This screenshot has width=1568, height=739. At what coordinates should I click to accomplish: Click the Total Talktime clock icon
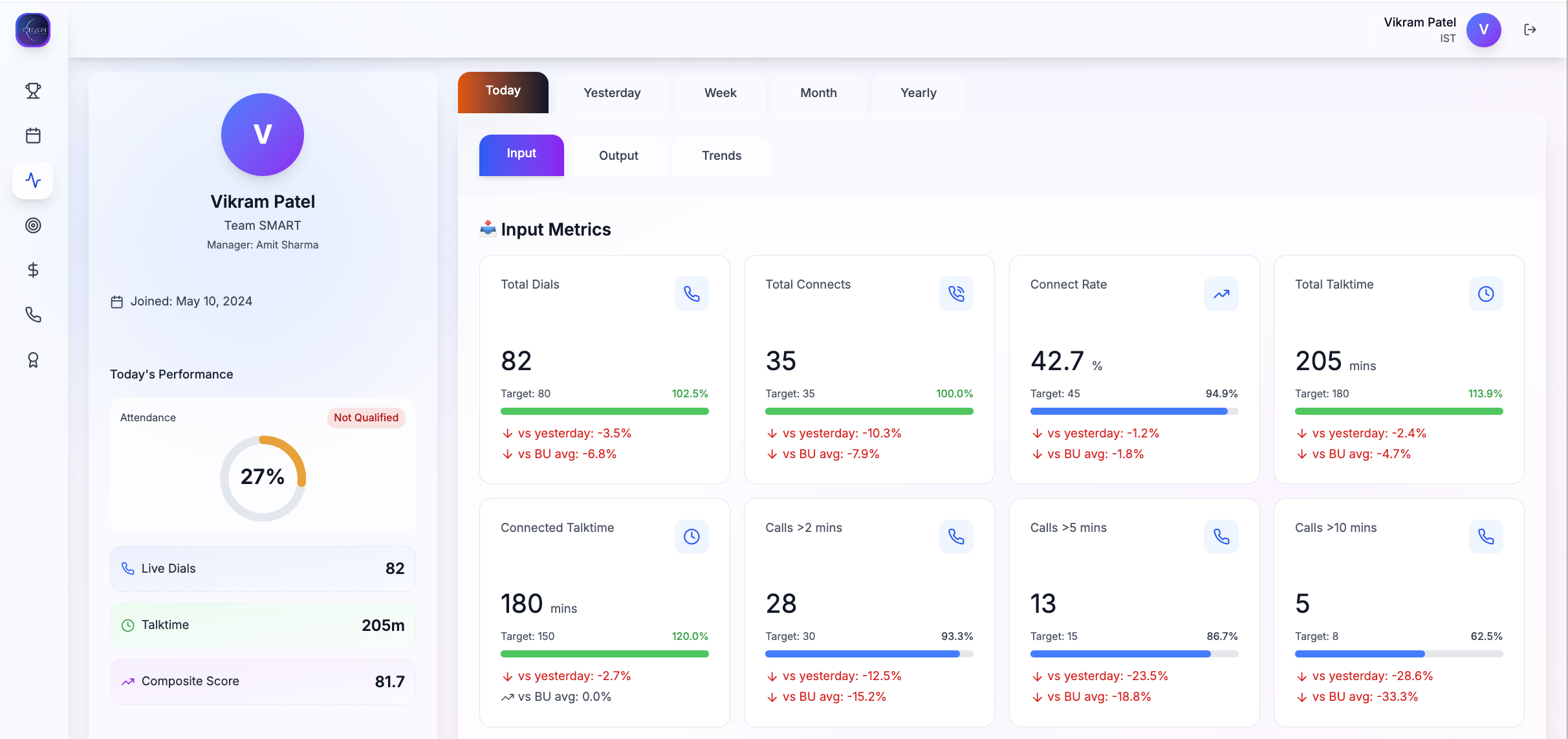click(x=1485, y=294)
